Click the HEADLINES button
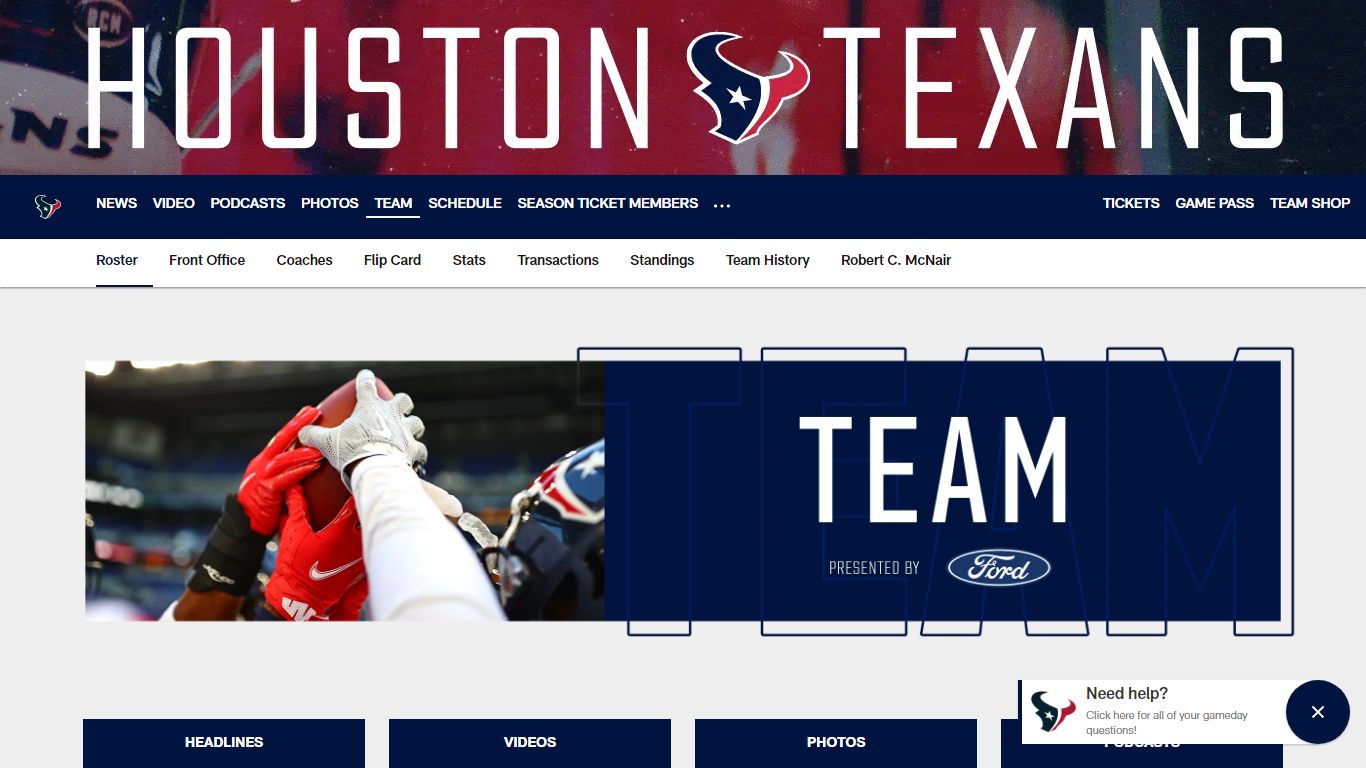Image resolution: width=1366 pixels, height=768 pixels. tap(224, 743)
